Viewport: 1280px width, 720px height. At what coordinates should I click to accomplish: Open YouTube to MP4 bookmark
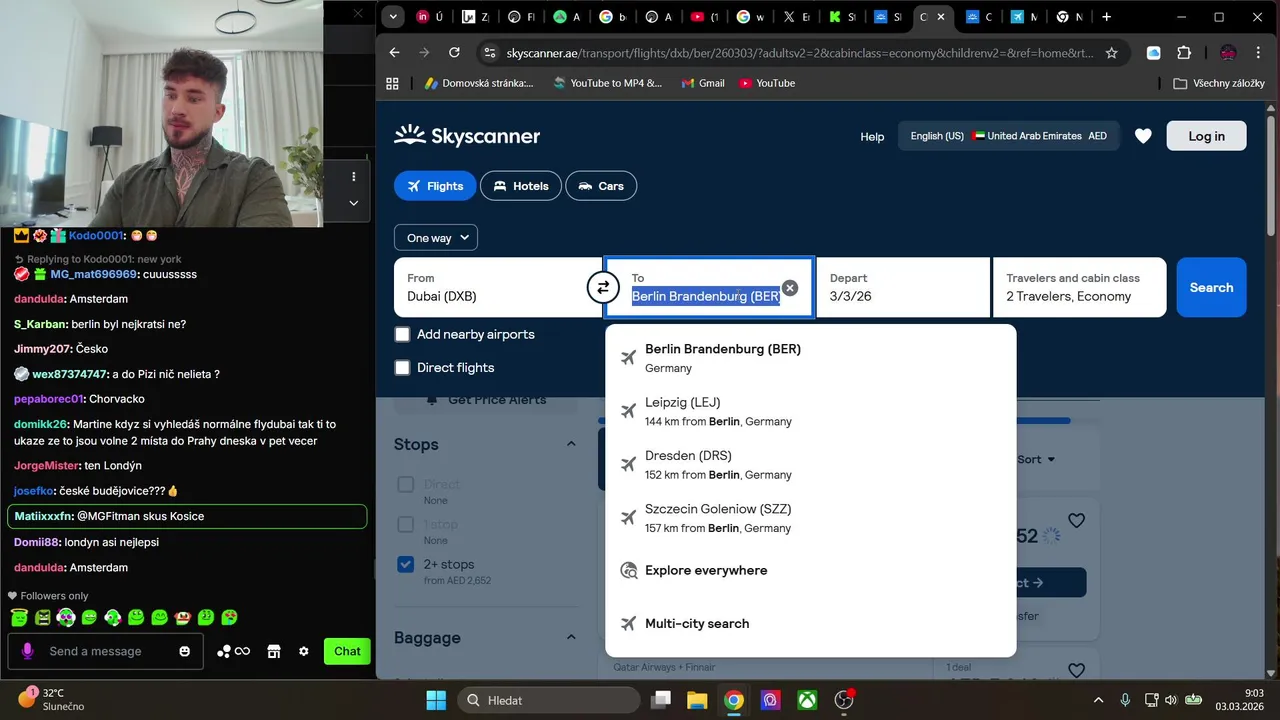pyautogui.click(x=607, y=83)
